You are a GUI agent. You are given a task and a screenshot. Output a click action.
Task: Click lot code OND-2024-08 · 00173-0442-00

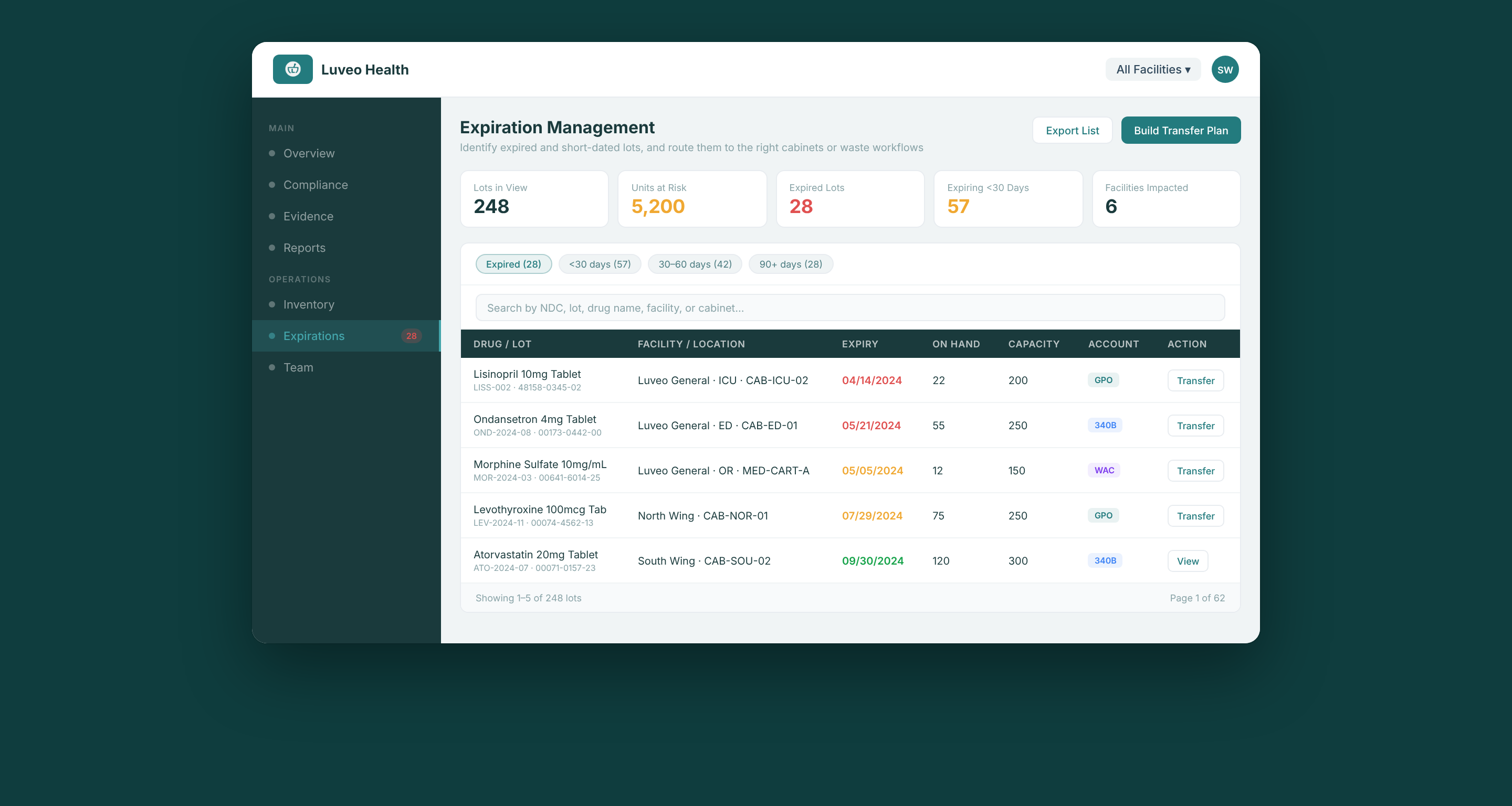tap(537, 433)
